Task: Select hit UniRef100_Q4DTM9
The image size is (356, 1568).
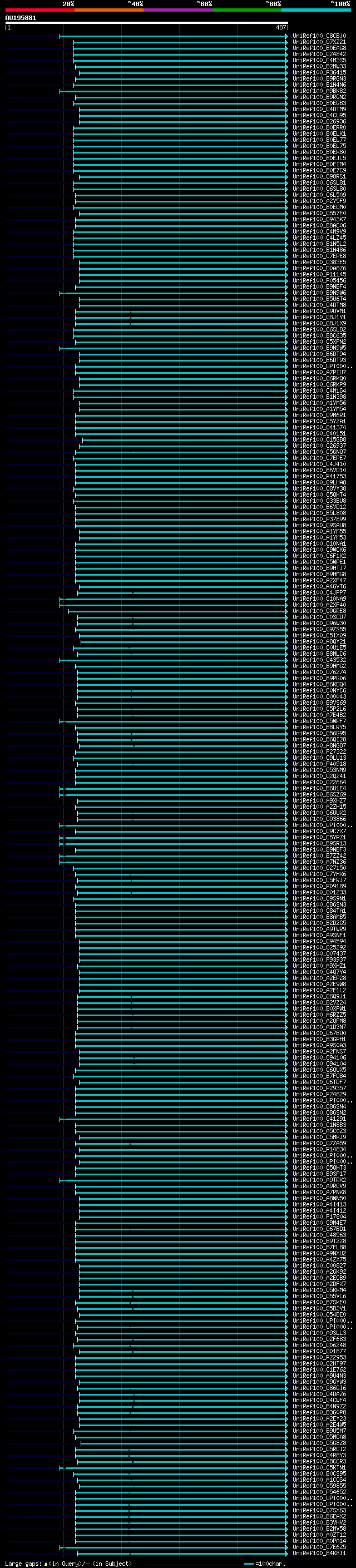Action: [x=319, y=110]
